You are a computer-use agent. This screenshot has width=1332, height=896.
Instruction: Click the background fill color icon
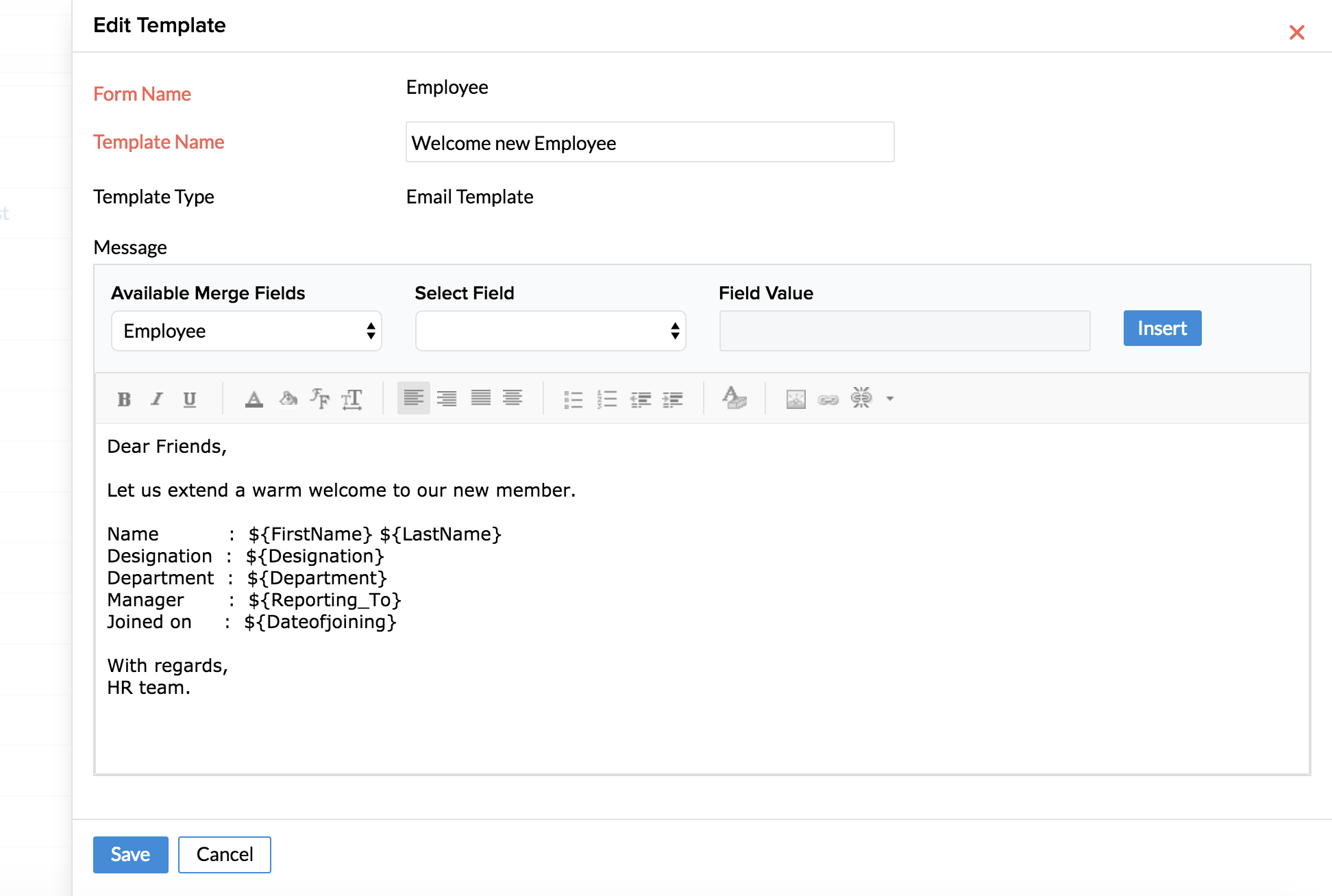288,398
